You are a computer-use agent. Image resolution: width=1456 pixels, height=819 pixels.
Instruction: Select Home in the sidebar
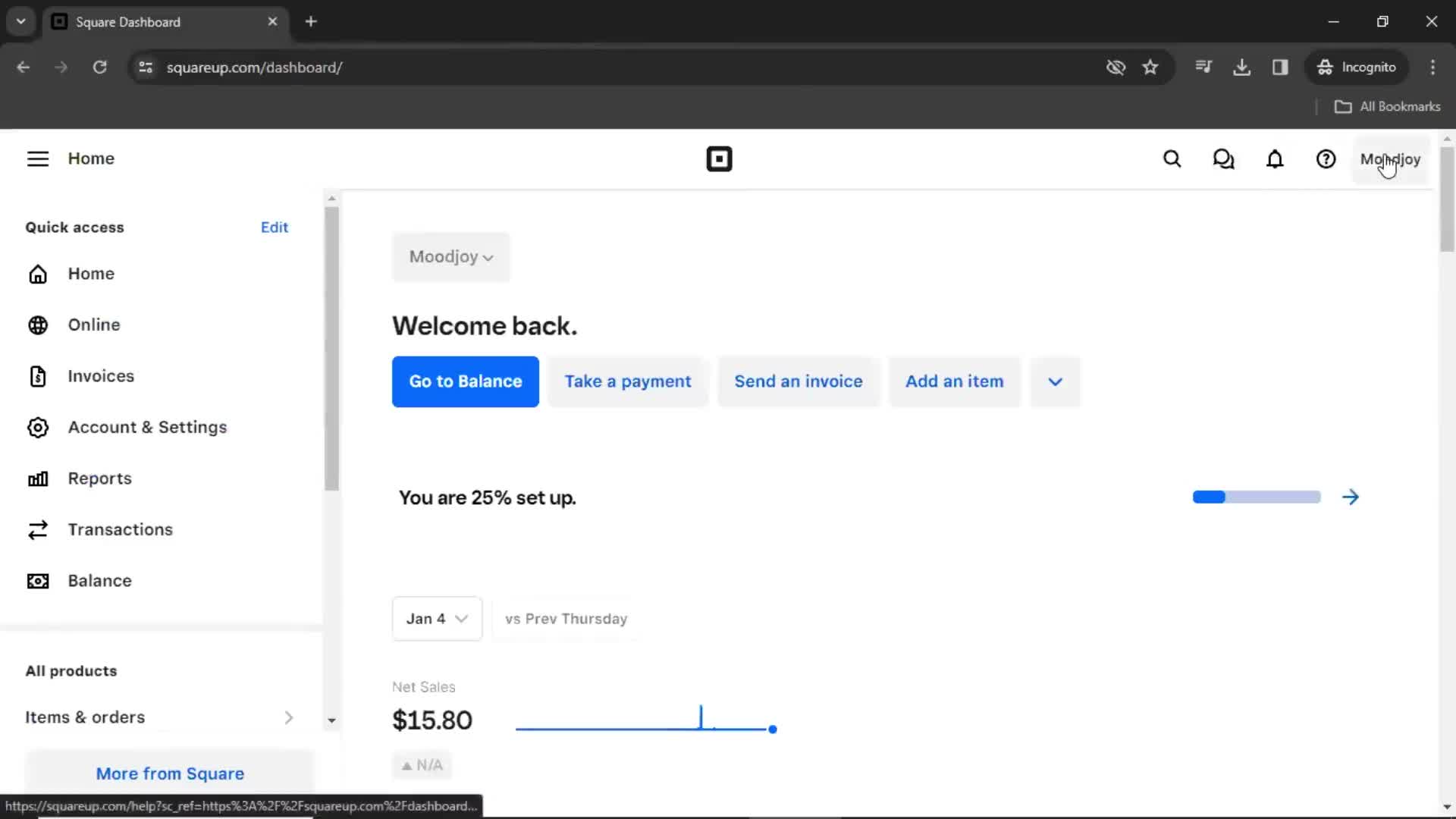pyautogui.click(x=91, y=274)
